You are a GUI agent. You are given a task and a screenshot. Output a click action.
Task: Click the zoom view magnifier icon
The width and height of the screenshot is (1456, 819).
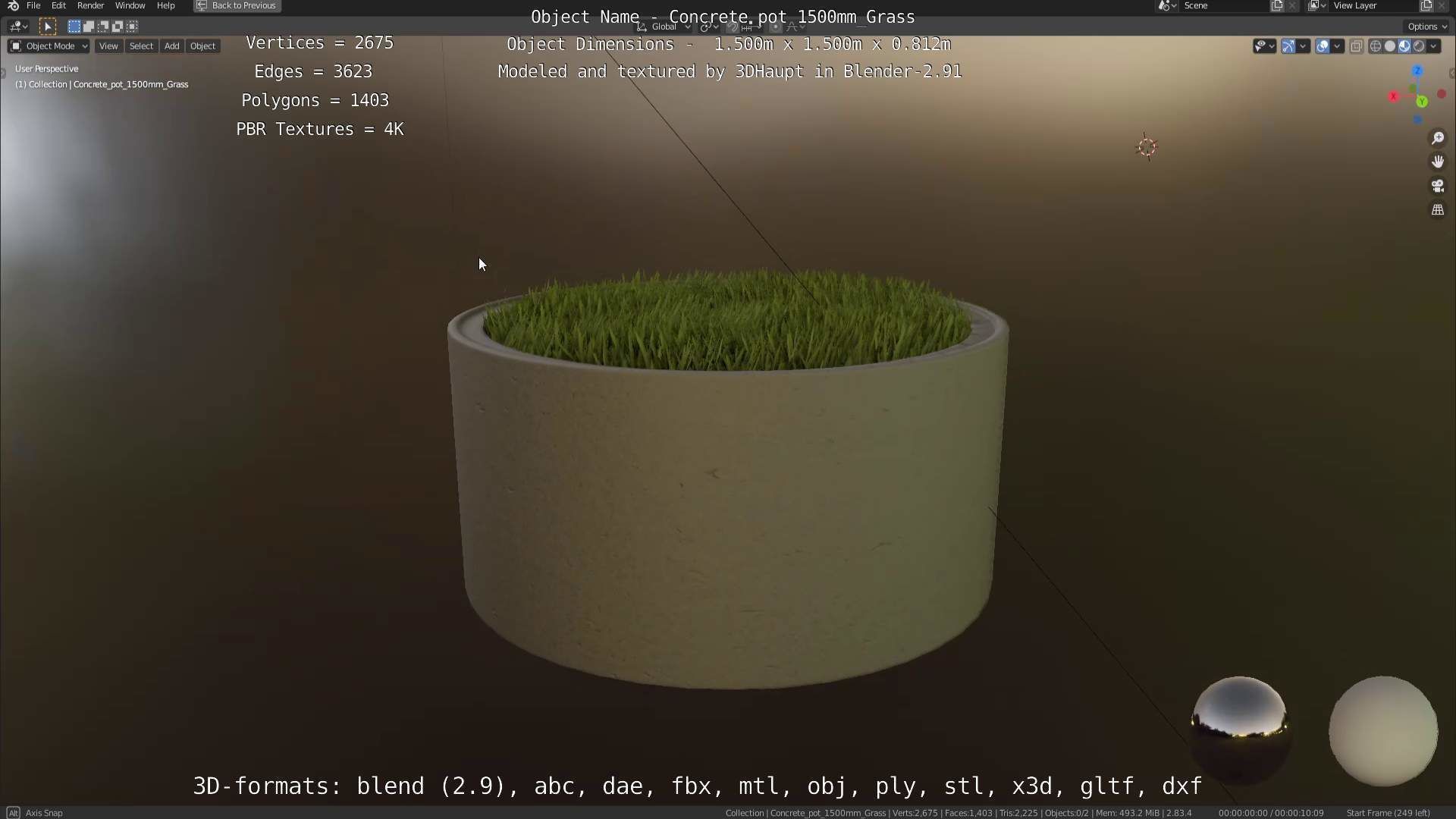[1437, 138]
